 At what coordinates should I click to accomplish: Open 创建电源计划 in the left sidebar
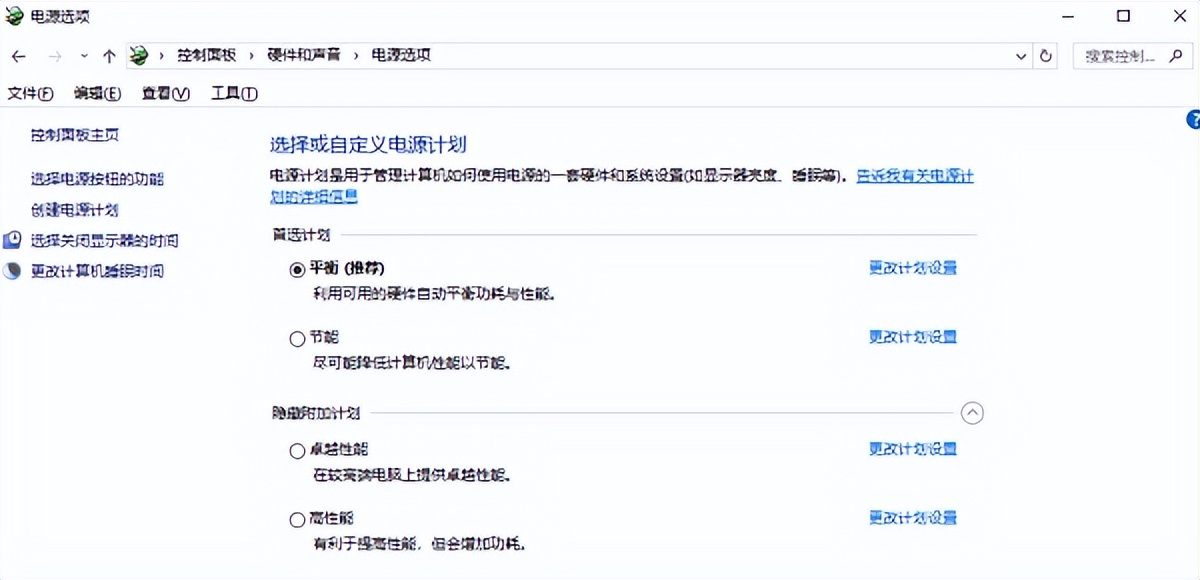pyautogui.click(x=75, y=210)
